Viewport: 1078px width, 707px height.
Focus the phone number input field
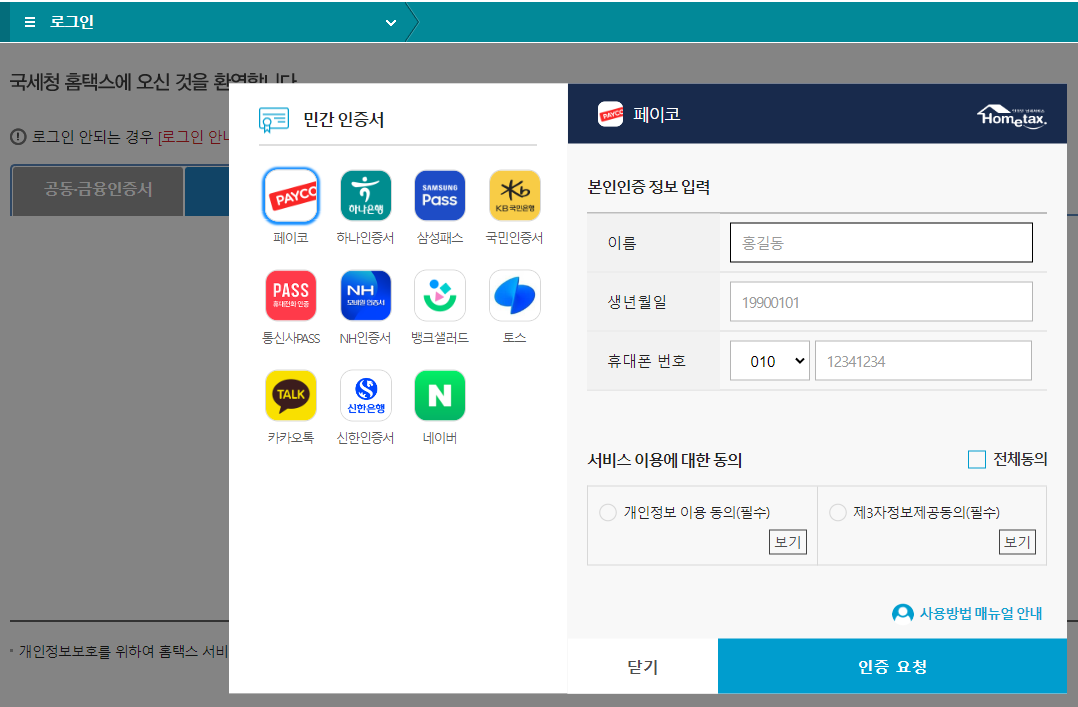pos(923,361)
